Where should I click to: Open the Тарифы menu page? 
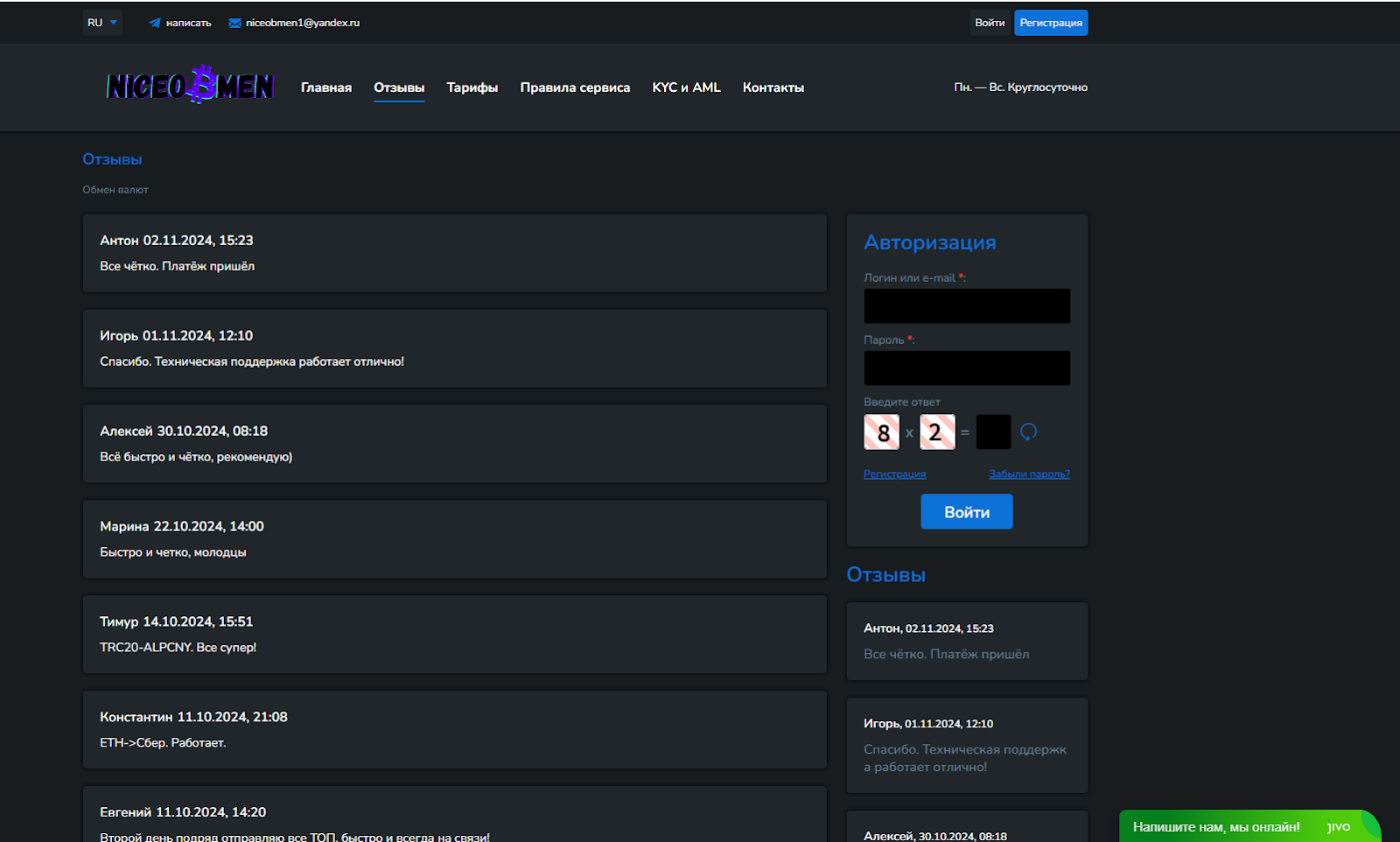(472, 88)
